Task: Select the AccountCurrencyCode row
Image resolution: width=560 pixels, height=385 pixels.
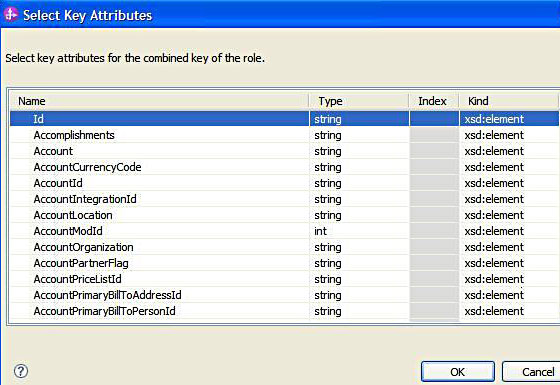Action: pos(284,167)
